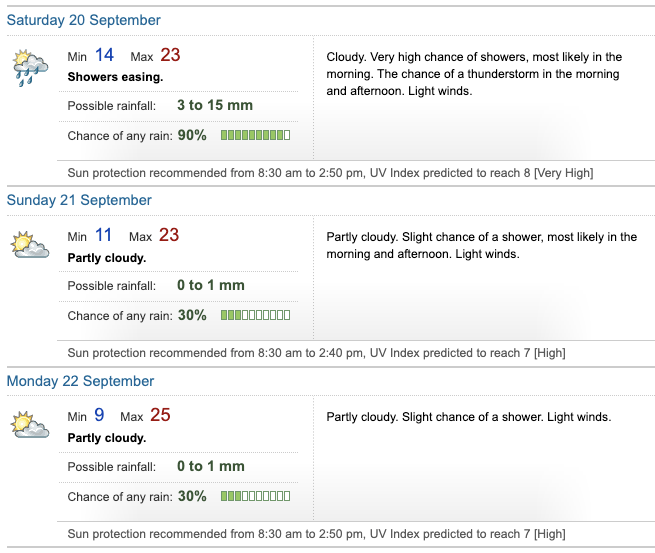The width and height of the screenshot is (655, 553).
Task: Select the 'Showers easing.' summary text
Action: [115, 76]
